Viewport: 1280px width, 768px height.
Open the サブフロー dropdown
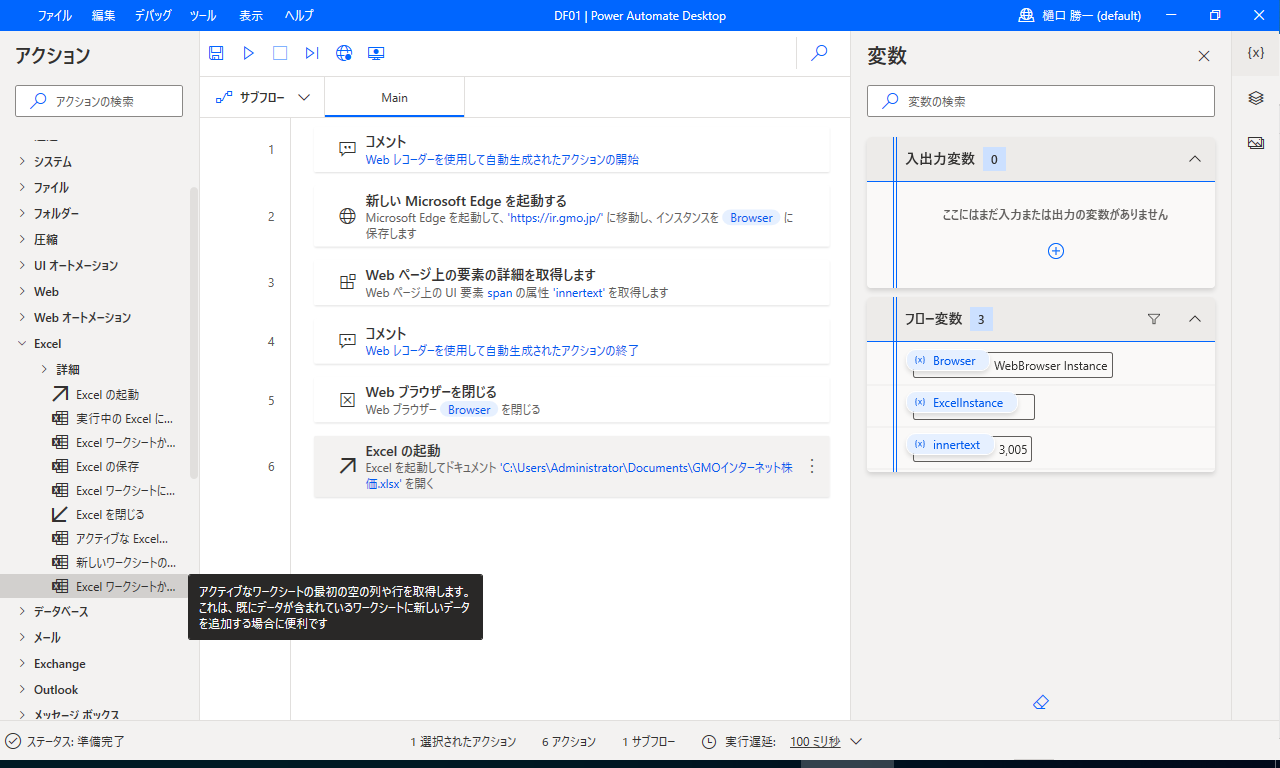[x=262, y=98]
